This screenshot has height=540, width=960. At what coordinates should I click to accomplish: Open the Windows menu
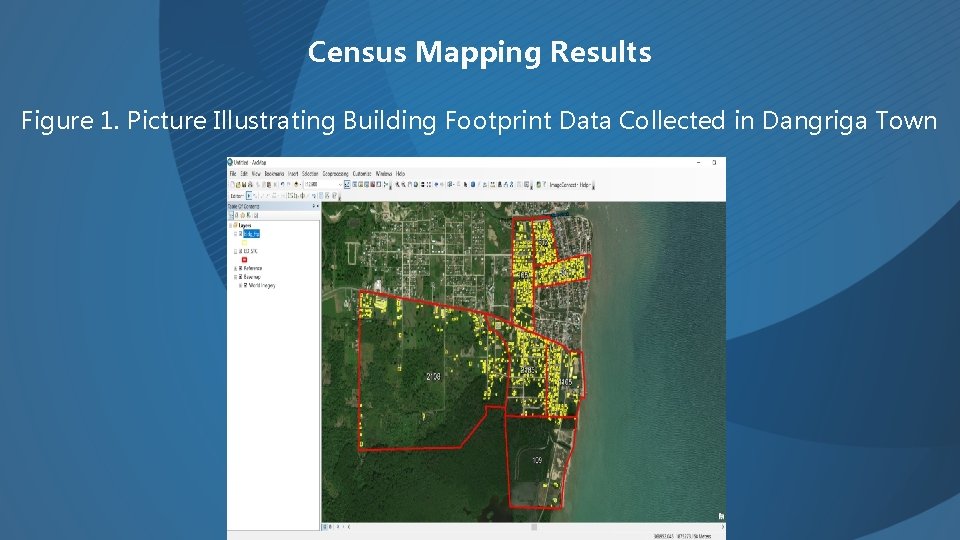[384, 174]
